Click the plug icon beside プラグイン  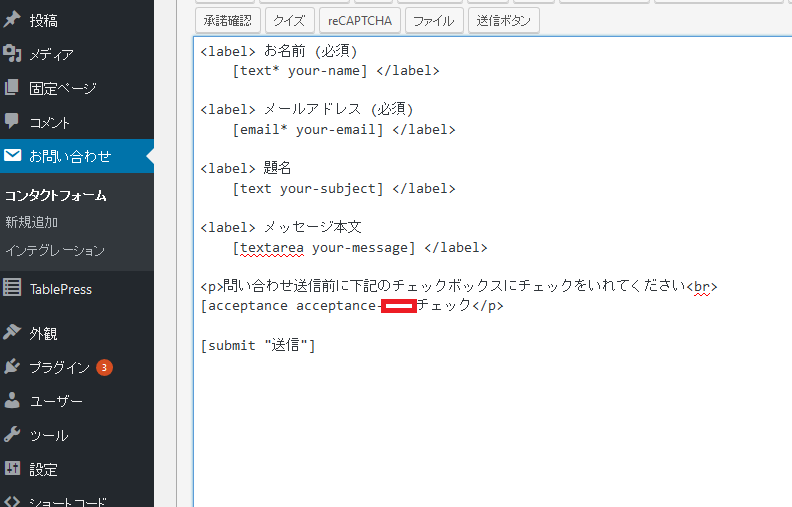point(12,367)
